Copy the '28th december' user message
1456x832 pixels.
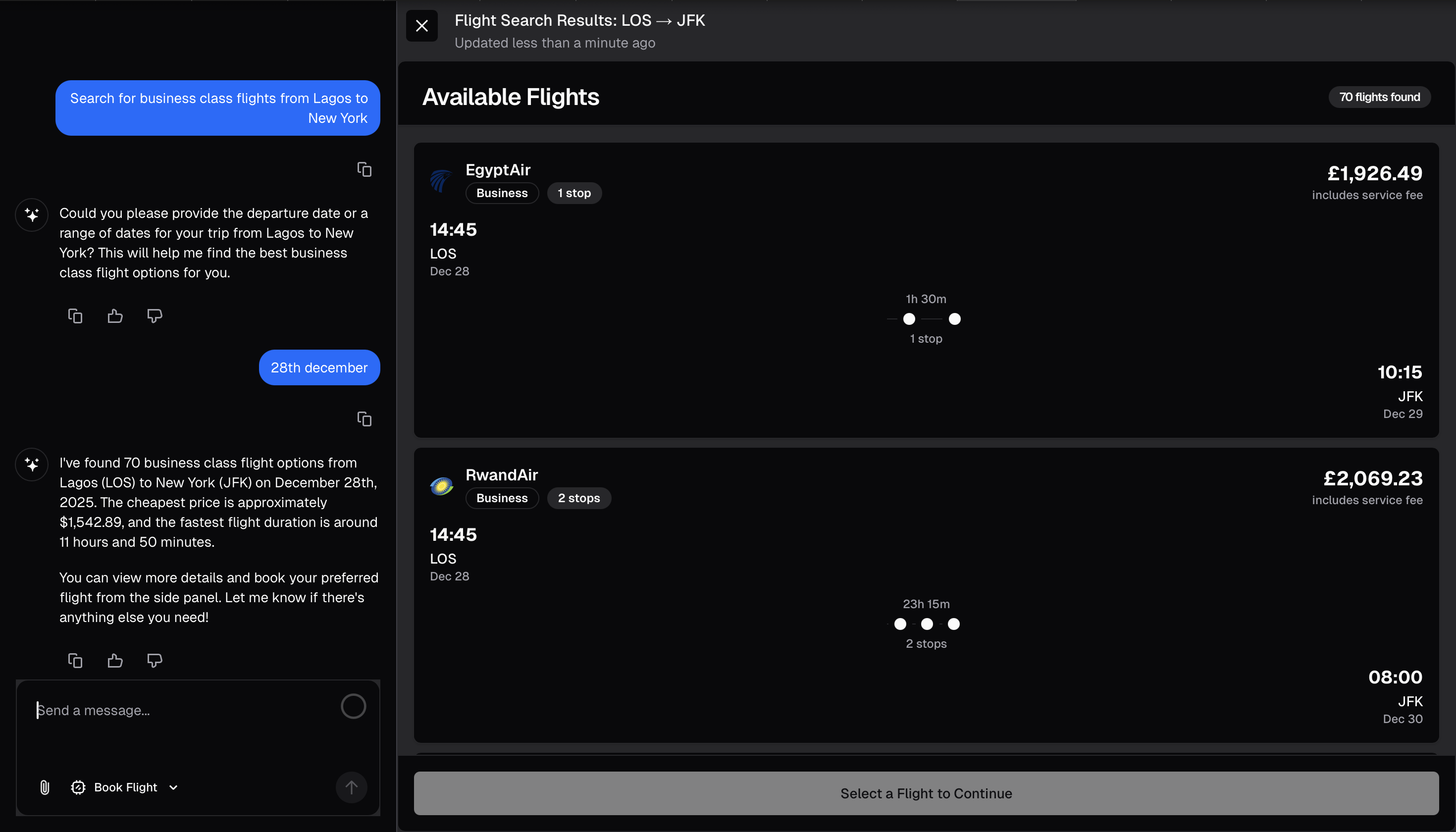coord(364,419)
